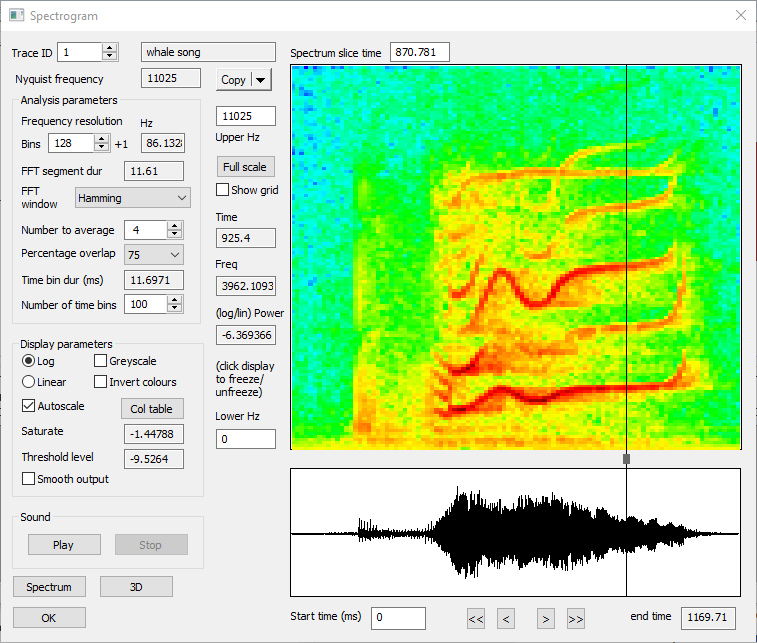757x643 pixels.
Task: Click the Start time (ms) input field
Action: [x=398, y=618]
